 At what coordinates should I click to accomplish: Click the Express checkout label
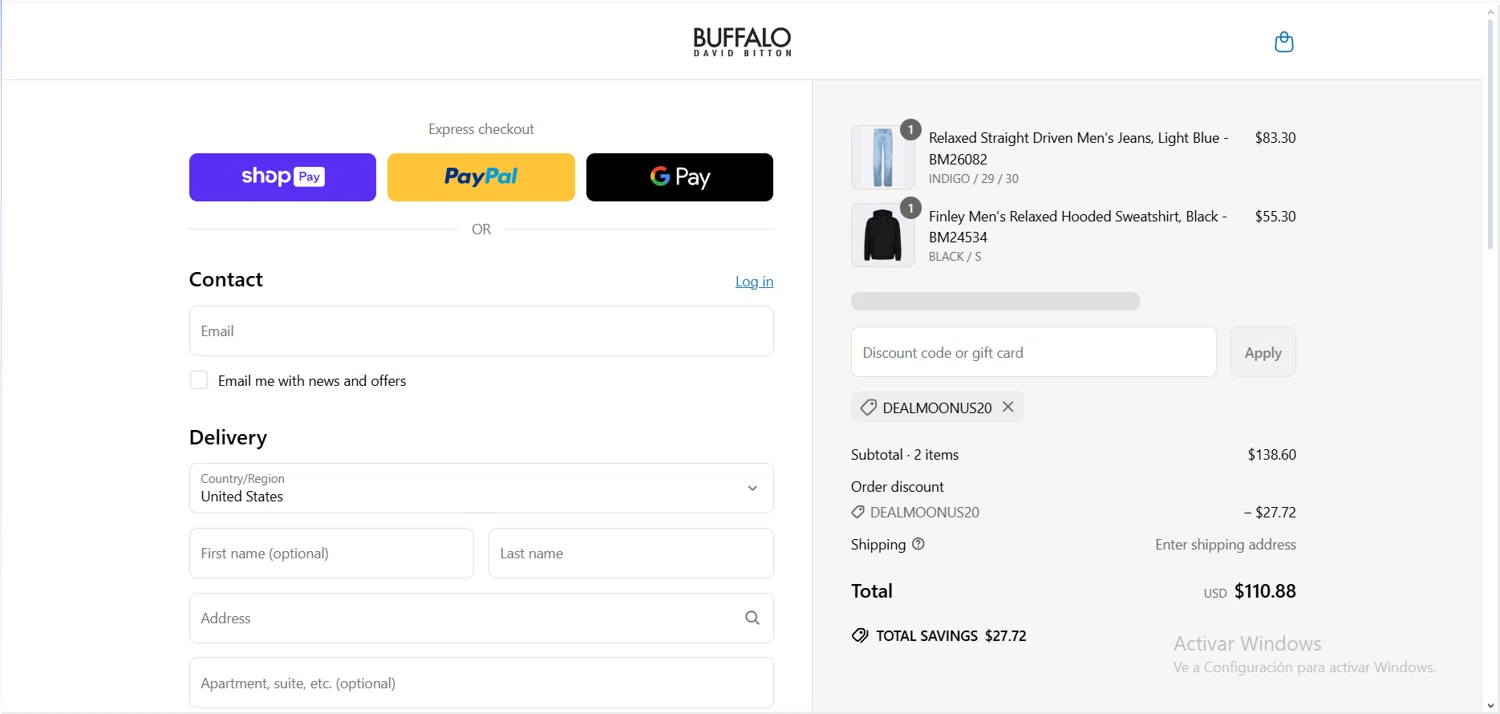click(481, 129)
